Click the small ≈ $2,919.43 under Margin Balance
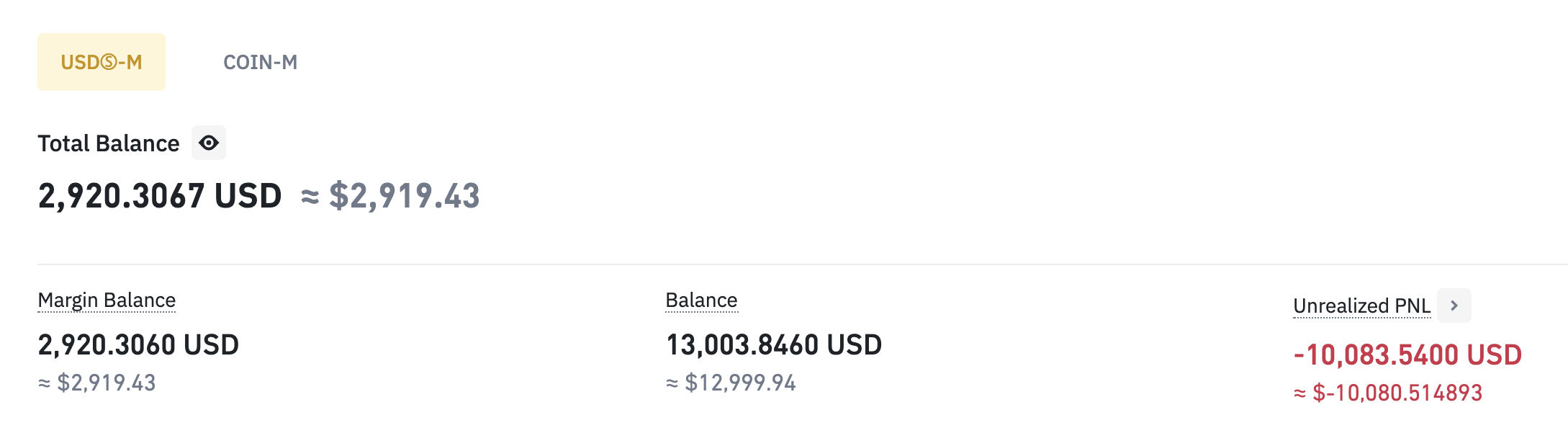This screenshot has width=1568, height=428. (x=96, y=383)
